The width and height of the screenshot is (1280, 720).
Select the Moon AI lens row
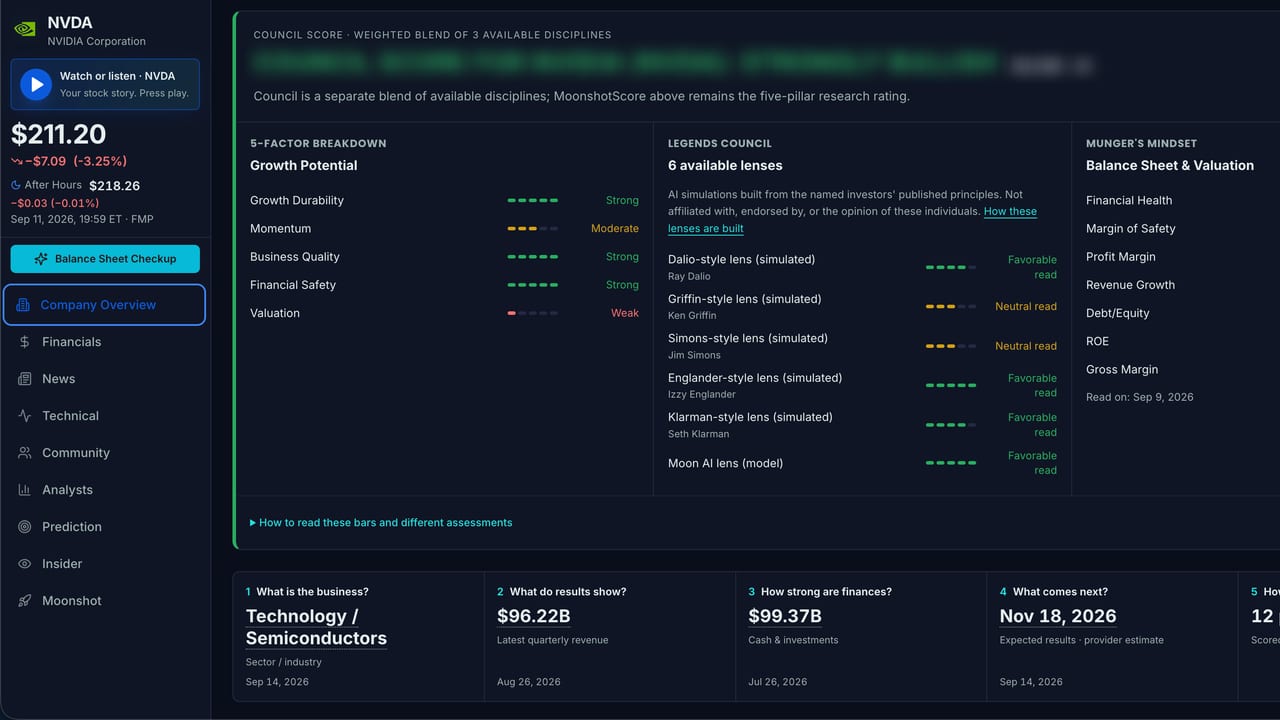click(862, 463)
